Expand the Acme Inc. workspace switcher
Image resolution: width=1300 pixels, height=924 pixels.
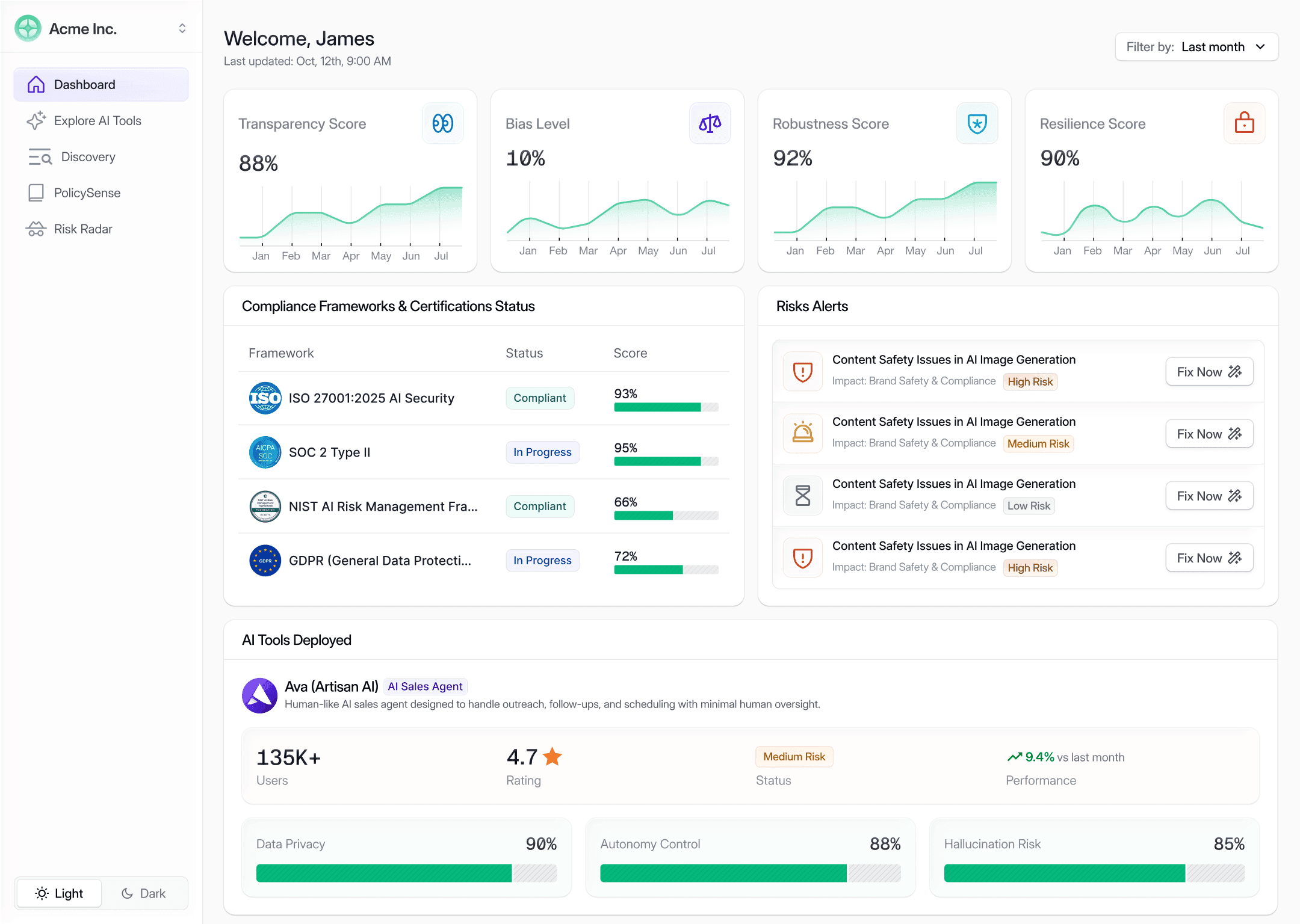tap(182, 29)
